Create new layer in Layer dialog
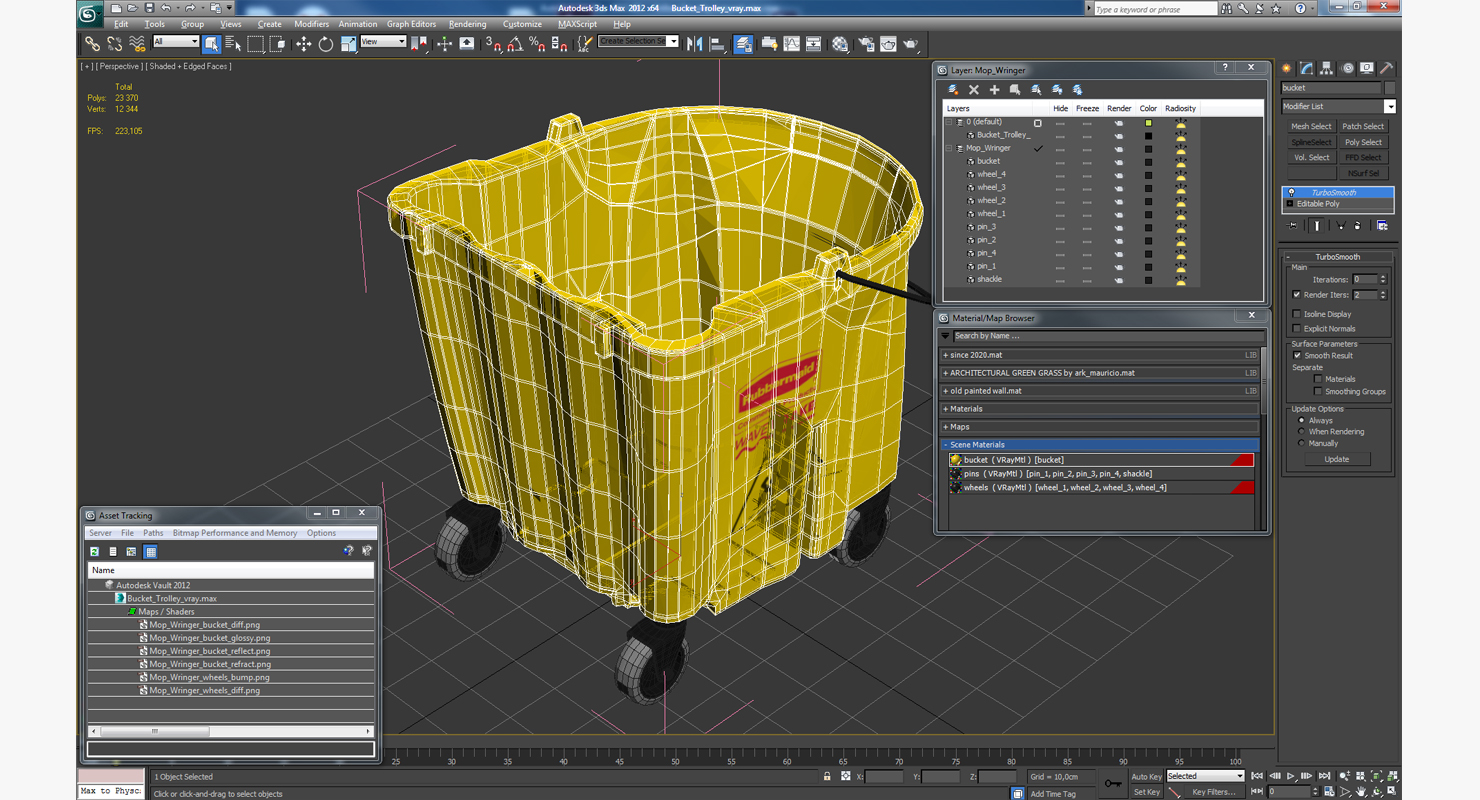 coord(953,89)
